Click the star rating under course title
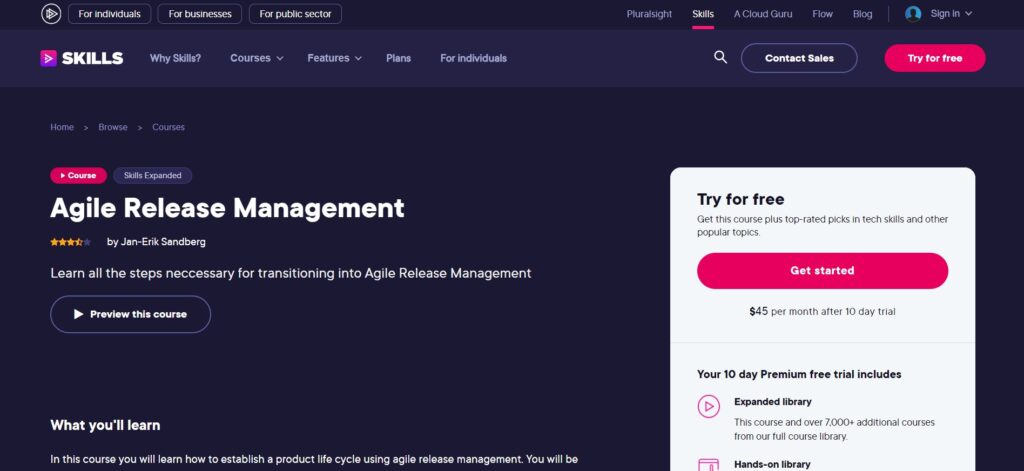 pos(71,242)
